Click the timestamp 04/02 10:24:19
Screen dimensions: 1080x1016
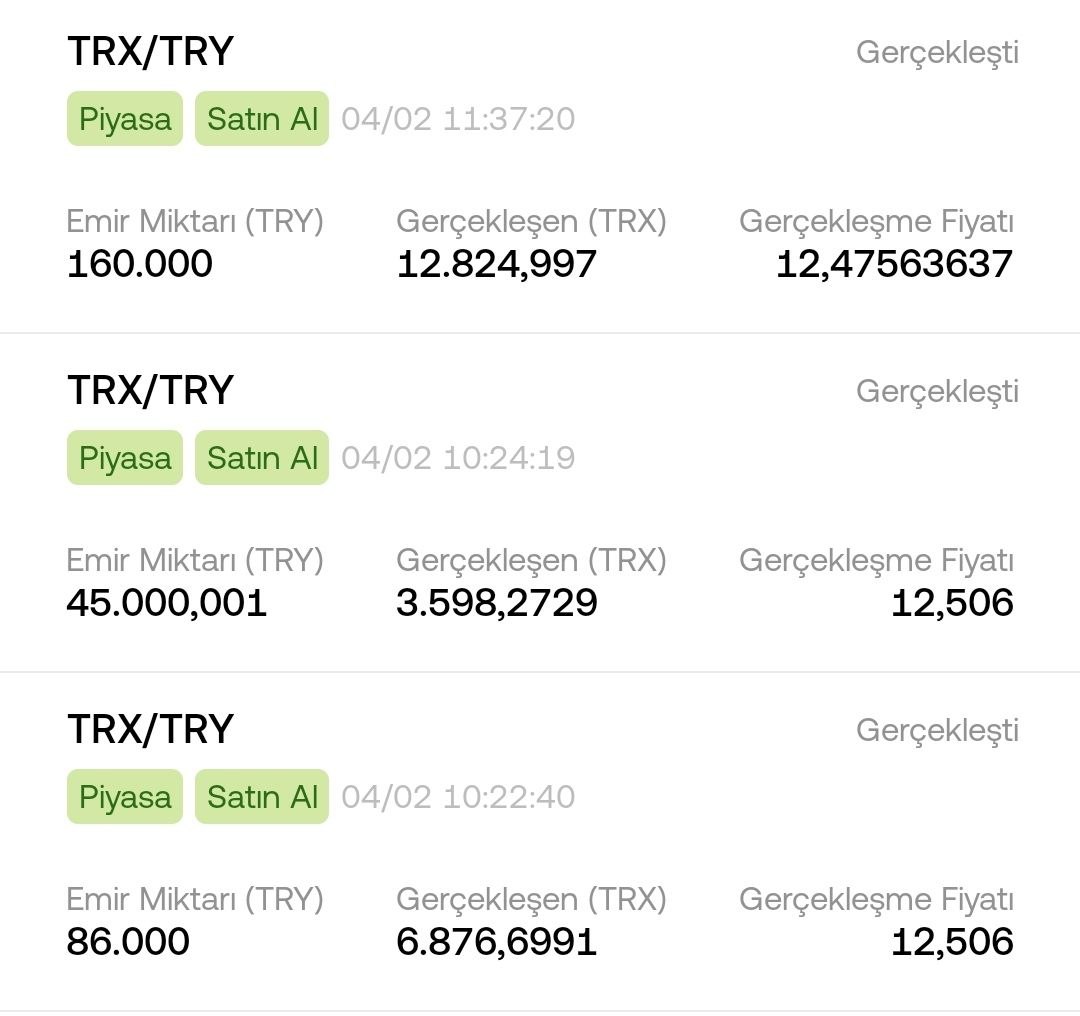coord(458,458)
